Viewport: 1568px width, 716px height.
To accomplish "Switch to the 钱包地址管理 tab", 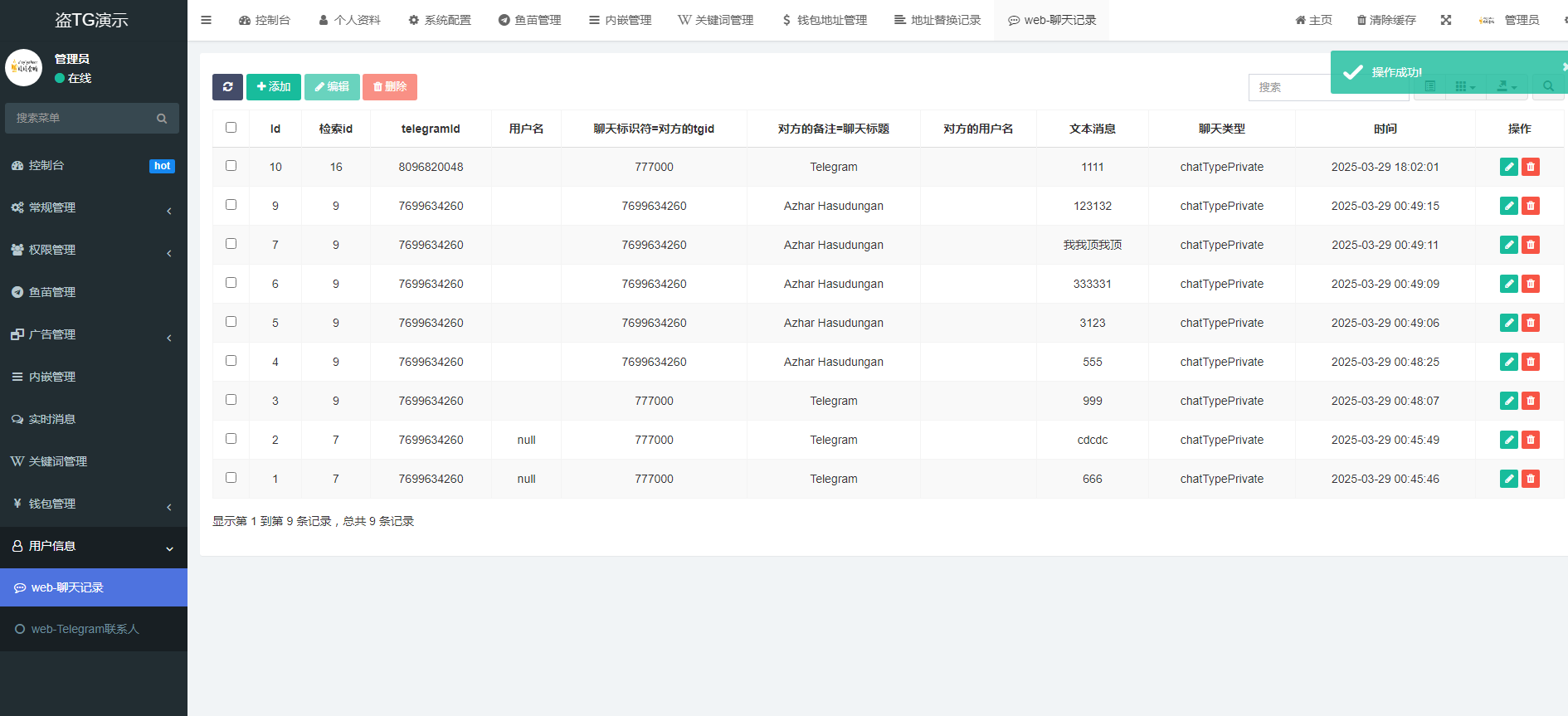I will pyautogui.click(x=824, y=20).
